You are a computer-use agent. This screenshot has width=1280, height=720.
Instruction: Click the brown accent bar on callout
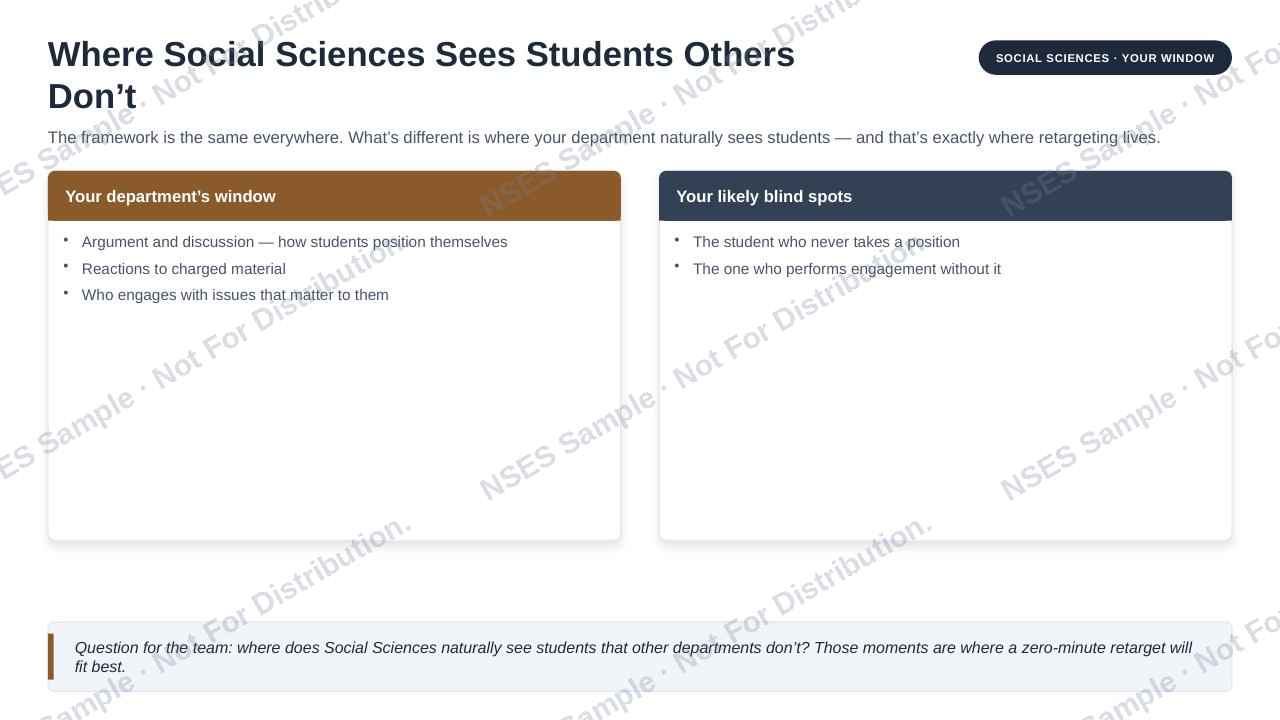tap(51, 657)
